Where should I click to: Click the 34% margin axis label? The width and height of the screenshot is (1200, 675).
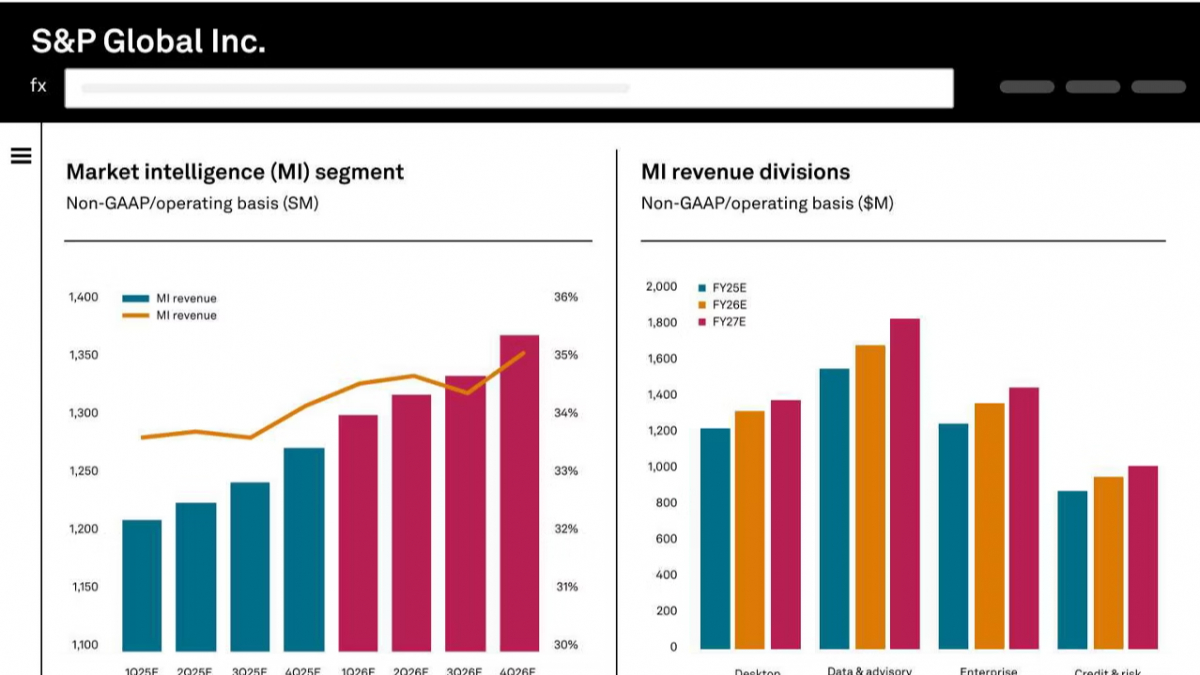coord(566,413)
